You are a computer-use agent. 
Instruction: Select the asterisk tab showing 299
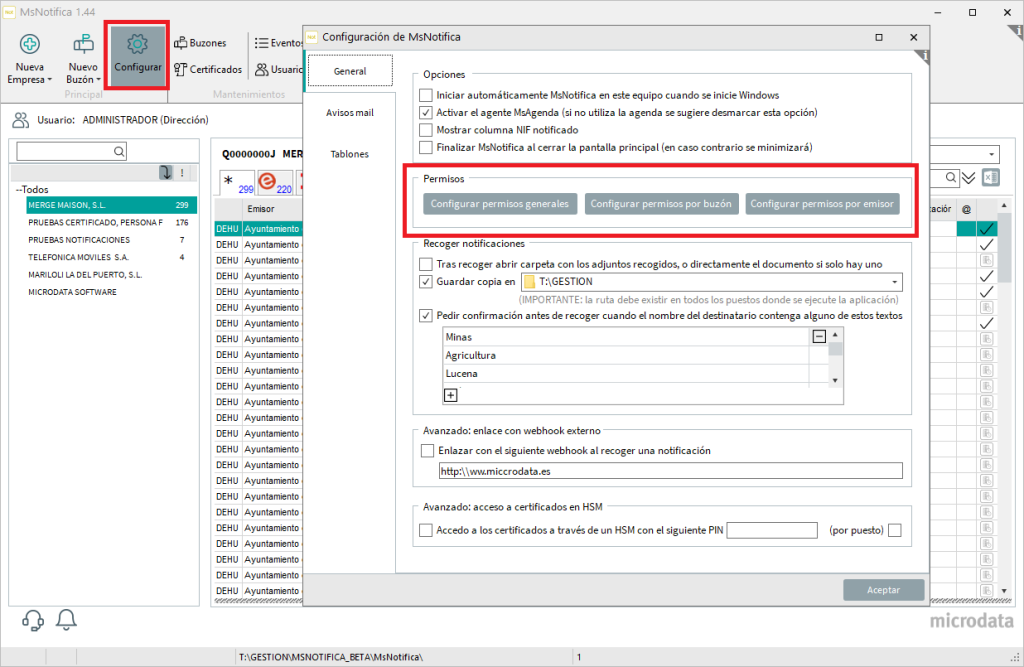(237, 183)
